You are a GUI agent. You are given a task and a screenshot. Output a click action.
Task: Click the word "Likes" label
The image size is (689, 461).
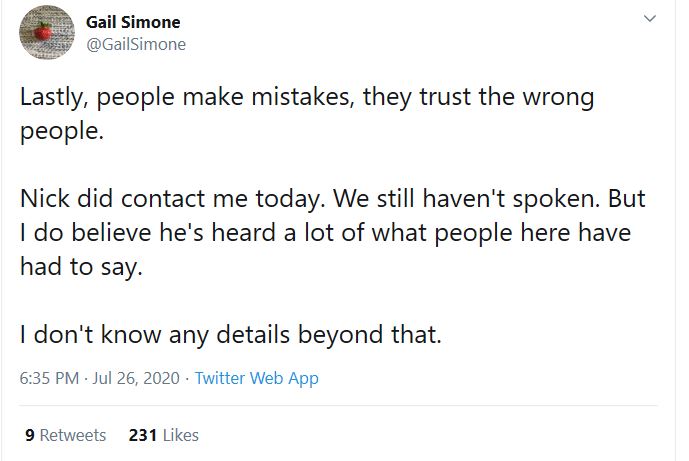[179, 435]
